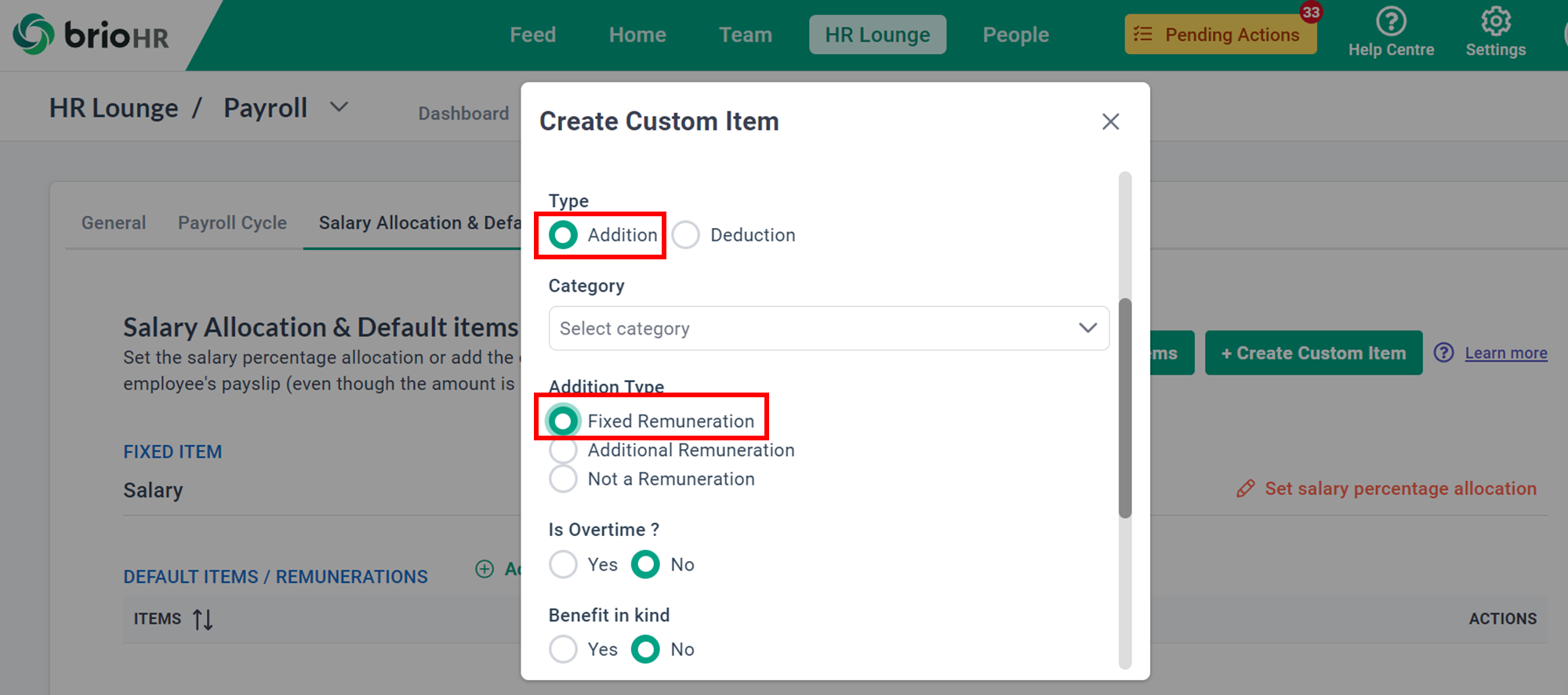Click the Pending Actions checklist icon
Screen dimensions: 1568x695
[x=1143, y=34]
